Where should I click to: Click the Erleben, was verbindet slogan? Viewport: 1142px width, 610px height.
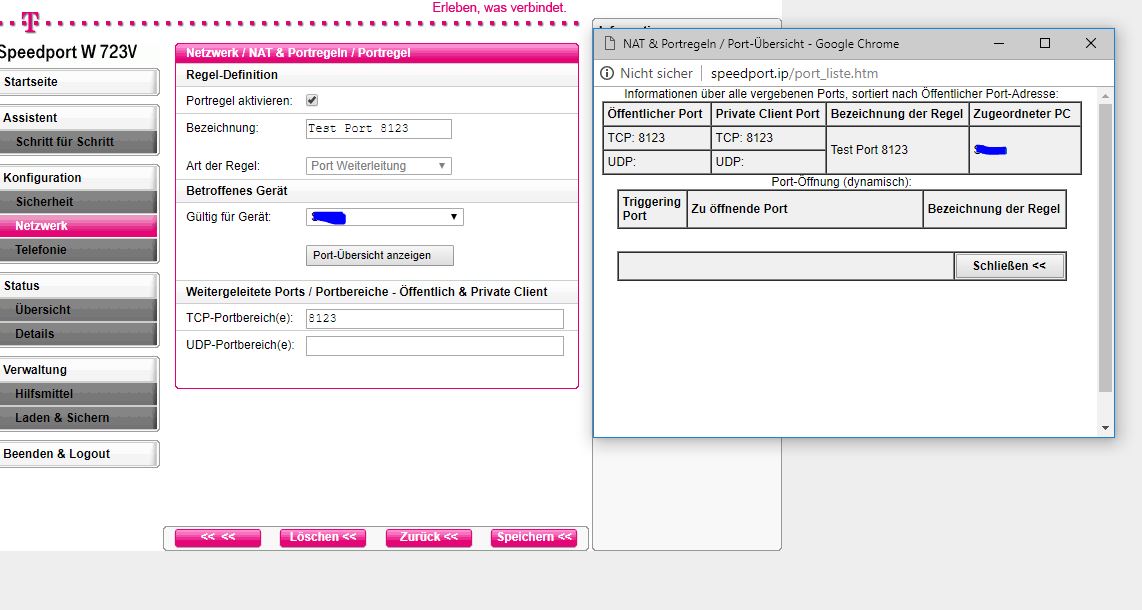(499, 8)
